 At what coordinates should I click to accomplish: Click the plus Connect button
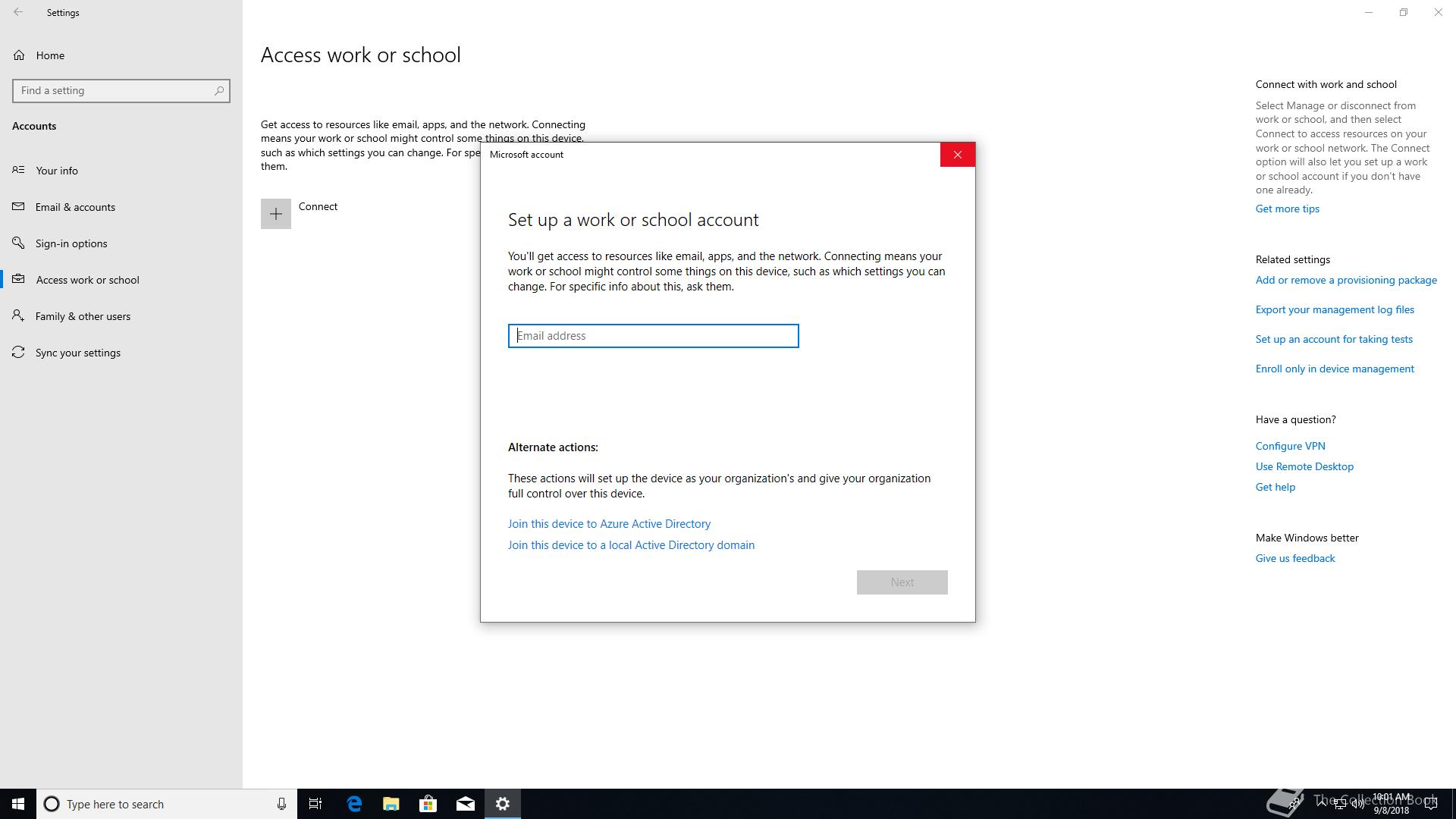(276, 214)
